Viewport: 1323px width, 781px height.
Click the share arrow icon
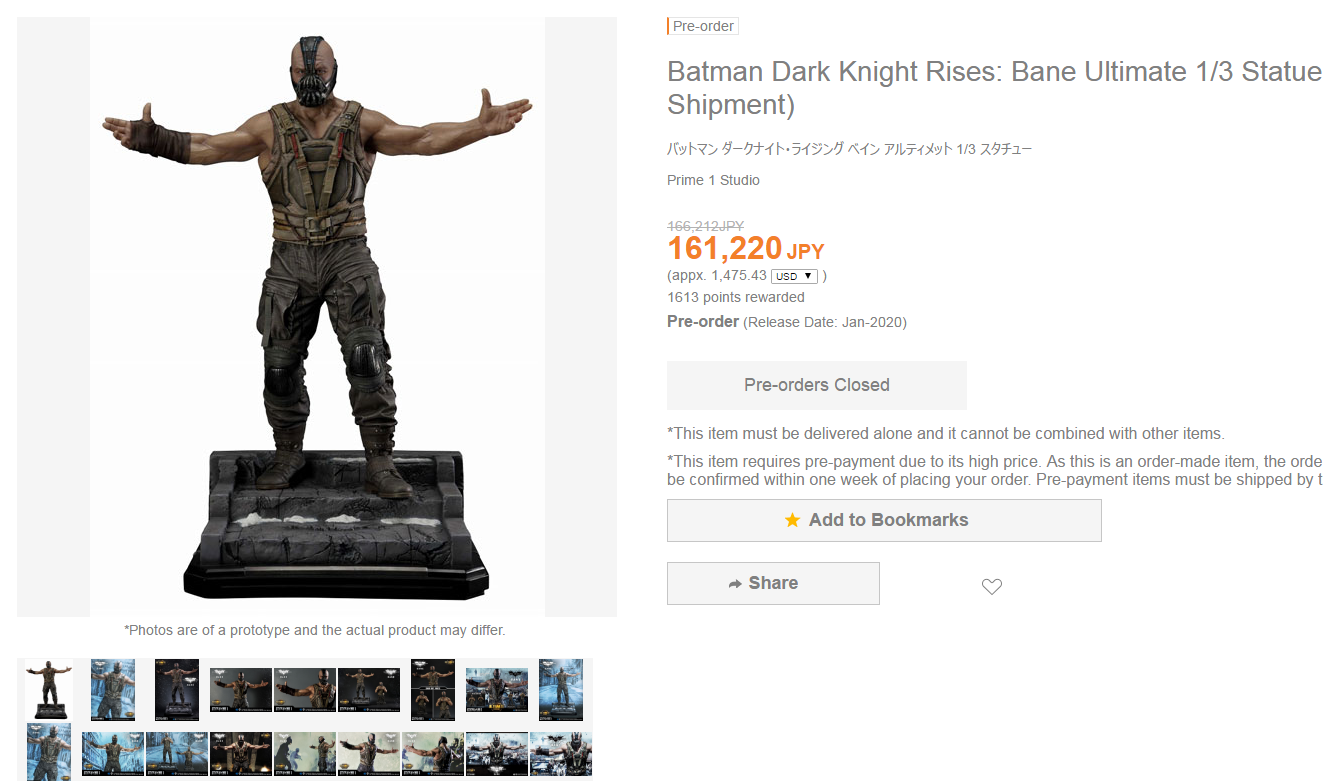click(735, 584)
